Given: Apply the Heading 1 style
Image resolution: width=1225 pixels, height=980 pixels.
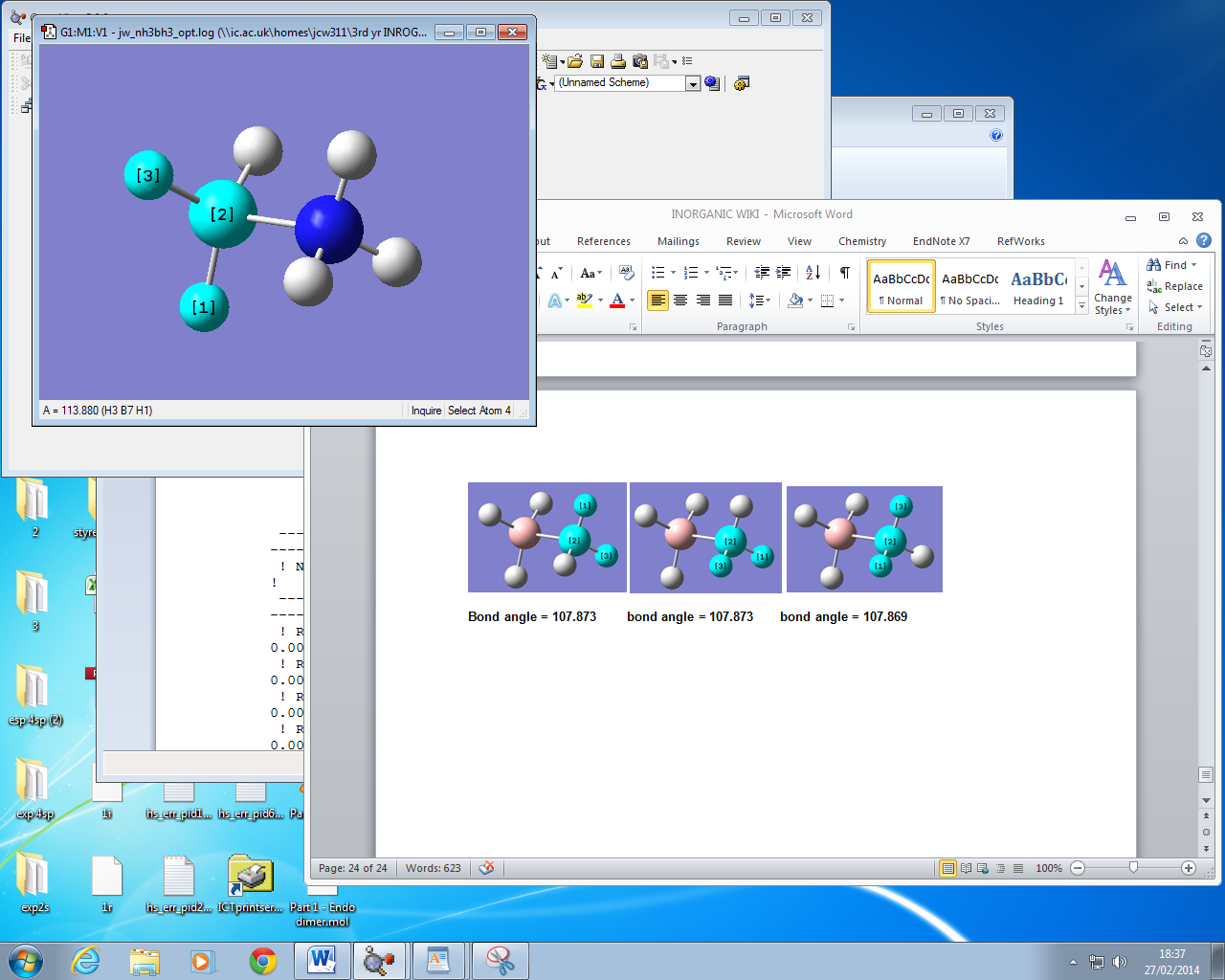Looking at the screenshot, I should click(x=1038, y=287).
